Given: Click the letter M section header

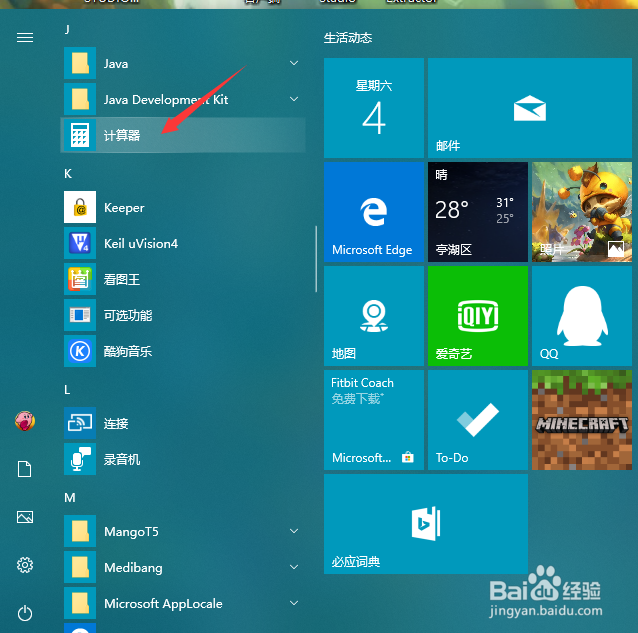Looking at the screenshot, I should pos(70,498).
